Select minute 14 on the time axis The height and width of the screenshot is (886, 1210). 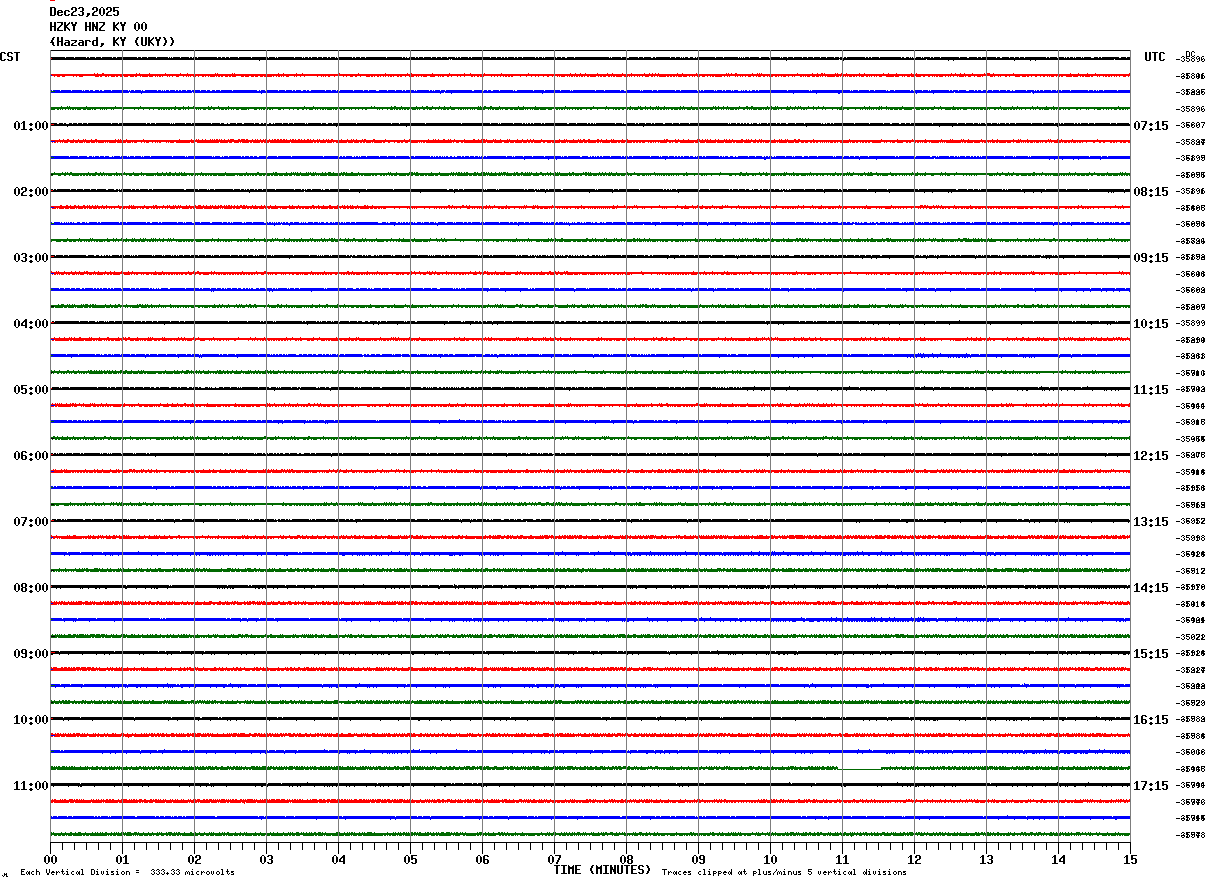(x=1058, y=859)
